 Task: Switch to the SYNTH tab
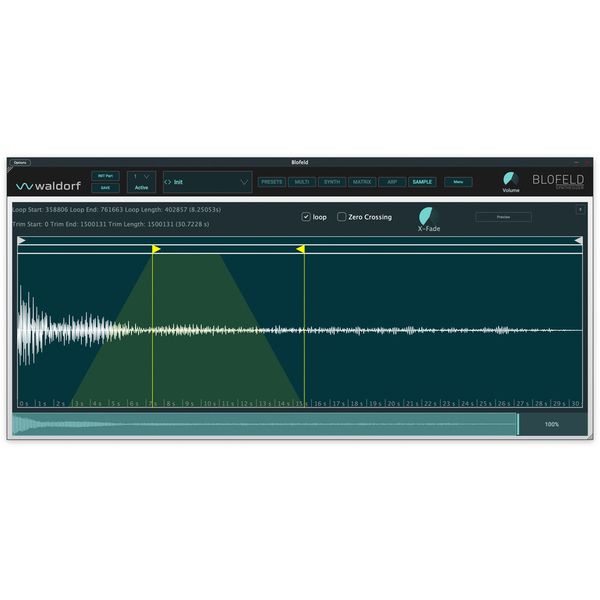332,182
